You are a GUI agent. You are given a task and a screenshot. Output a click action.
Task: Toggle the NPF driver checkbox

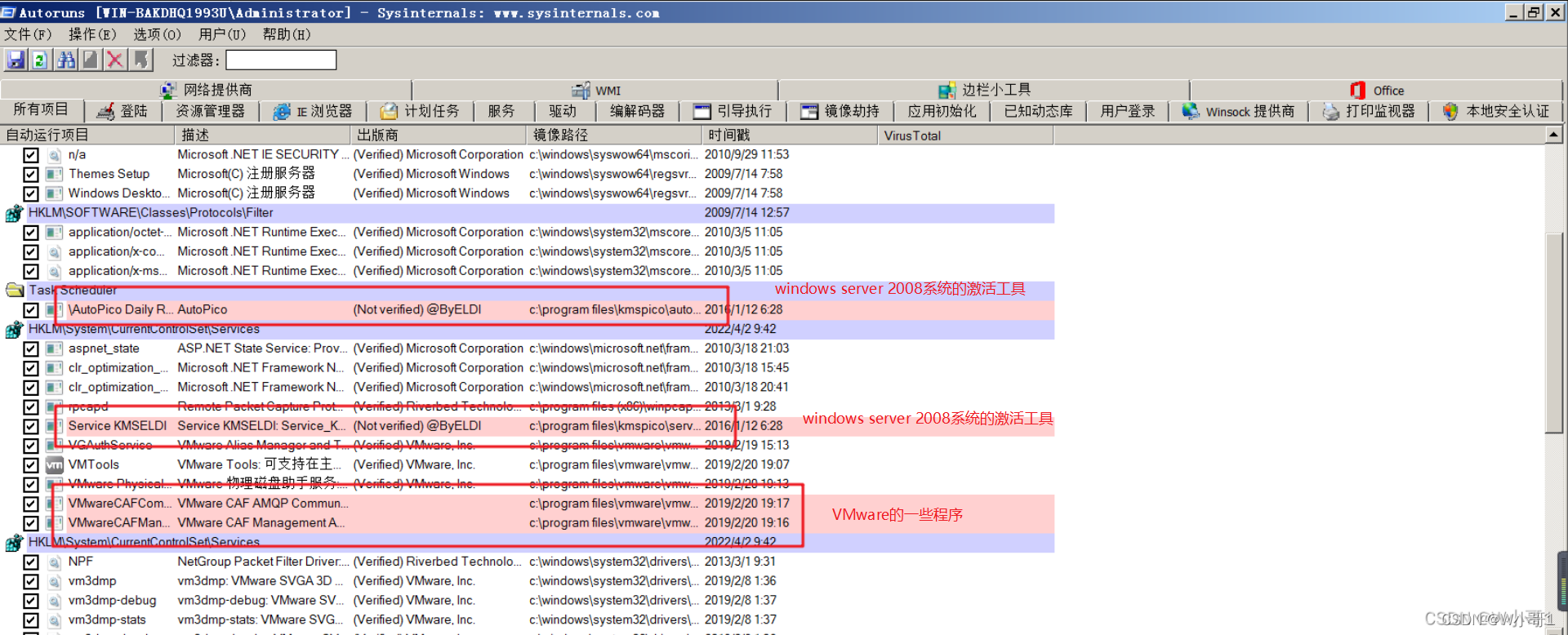31,562
